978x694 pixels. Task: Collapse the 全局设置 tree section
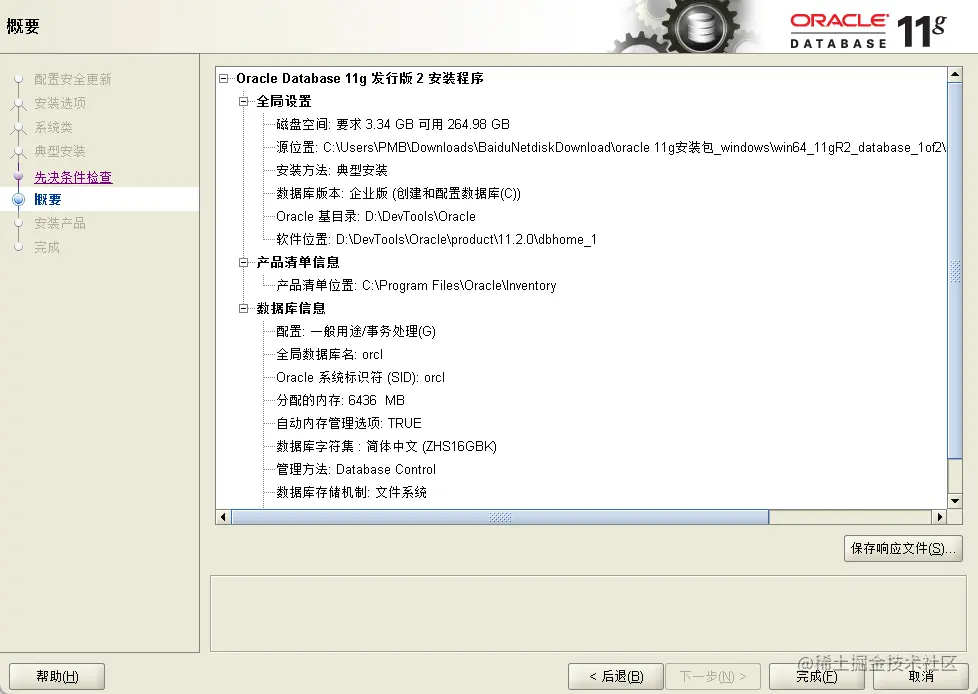[x=244, y=102]
